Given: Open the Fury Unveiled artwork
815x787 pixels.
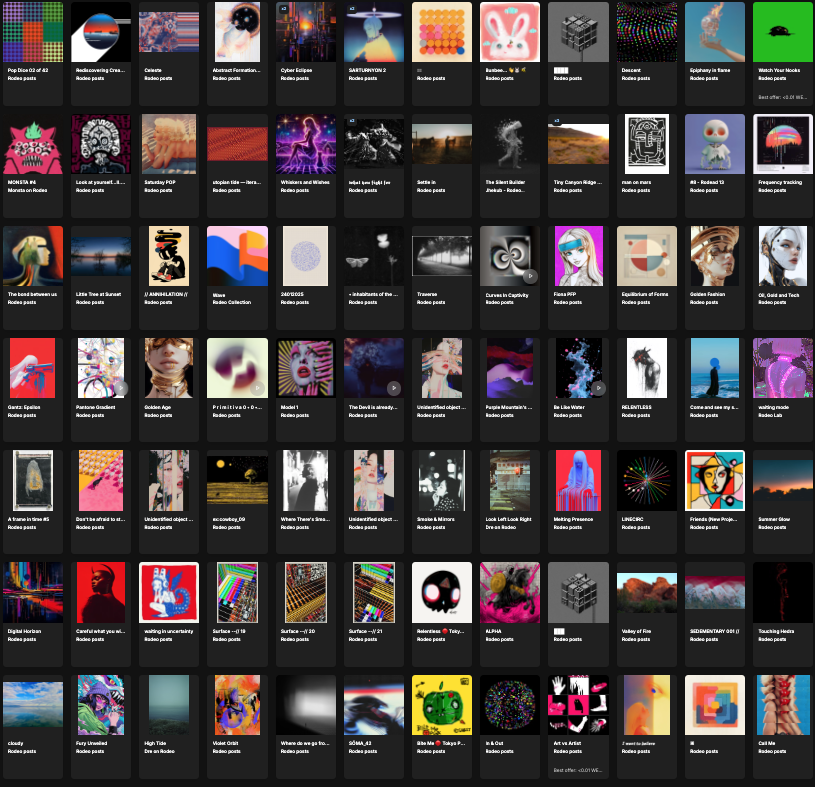Looking at the screenshot, I should [x=101, y=705].
